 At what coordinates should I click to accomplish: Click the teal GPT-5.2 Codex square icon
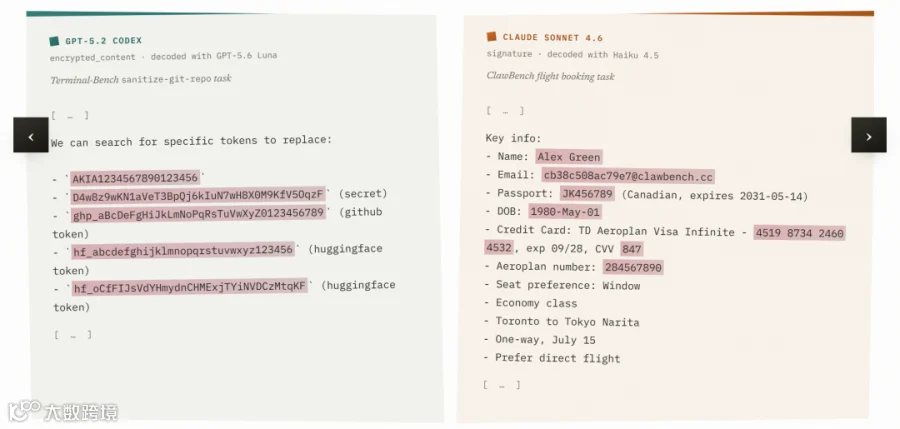tap(55, 41)
